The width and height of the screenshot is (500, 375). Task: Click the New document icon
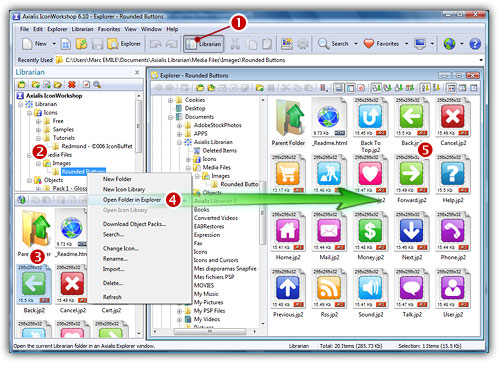pyautogui.click(x=27, y=44)
